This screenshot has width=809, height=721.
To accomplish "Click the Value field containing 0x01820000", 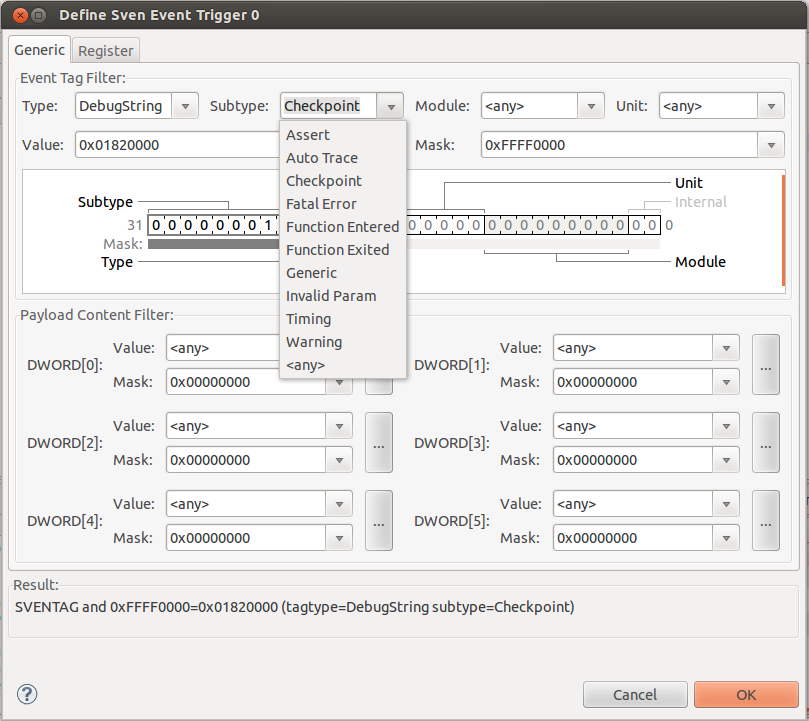I will [170, 145].
